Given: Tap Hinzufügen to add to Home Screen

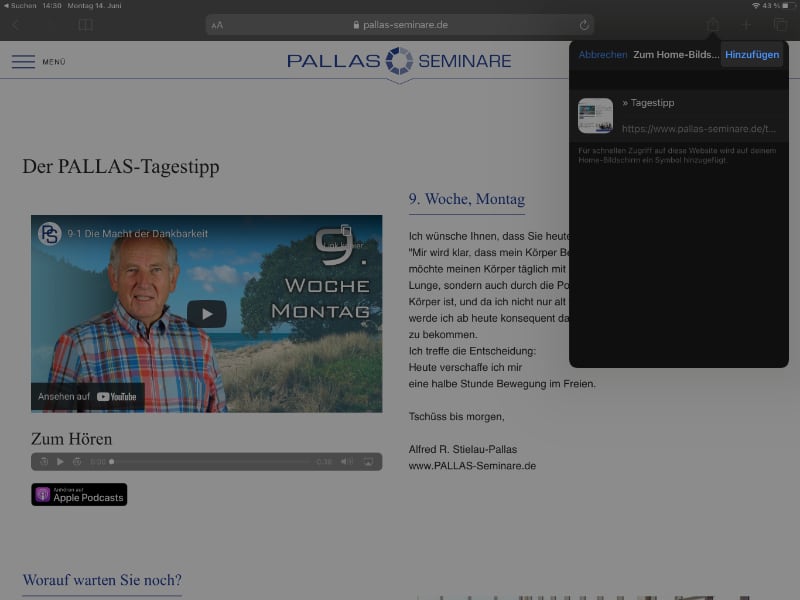Looking at the screenshot, I should [752, 55].
